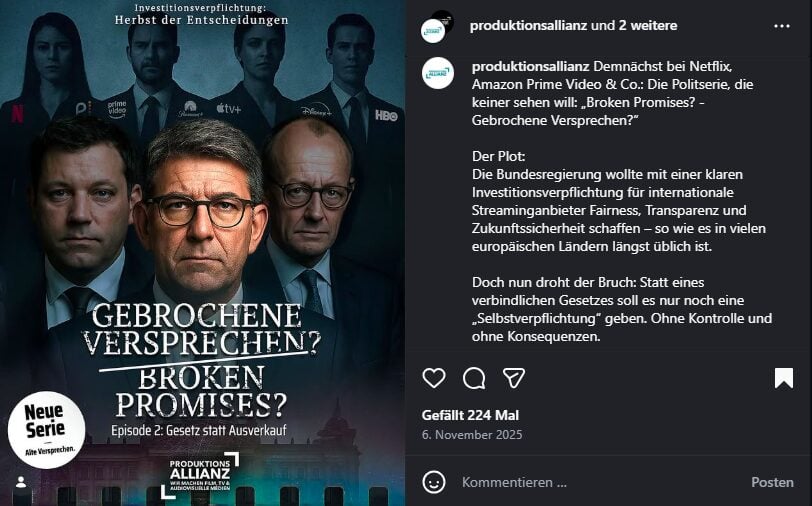Open comments via speech bubble icon
Screen dimensions: 812x506
[x=474, y=378]
